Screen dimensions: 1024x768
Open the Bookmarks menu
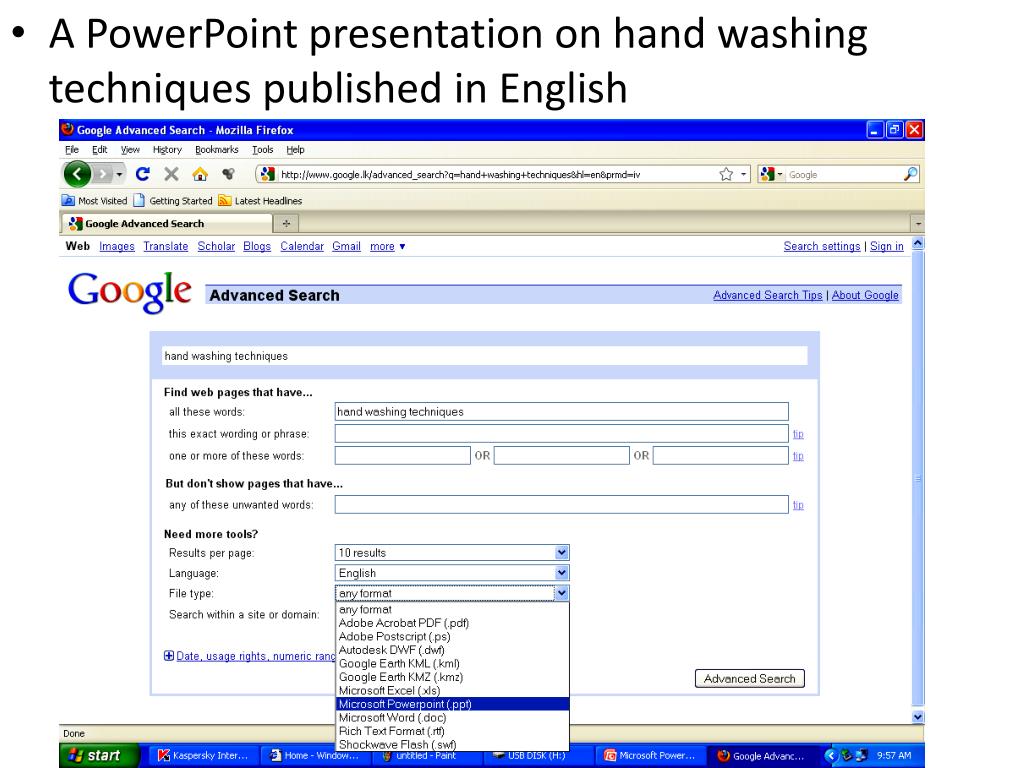click(217, 150)
